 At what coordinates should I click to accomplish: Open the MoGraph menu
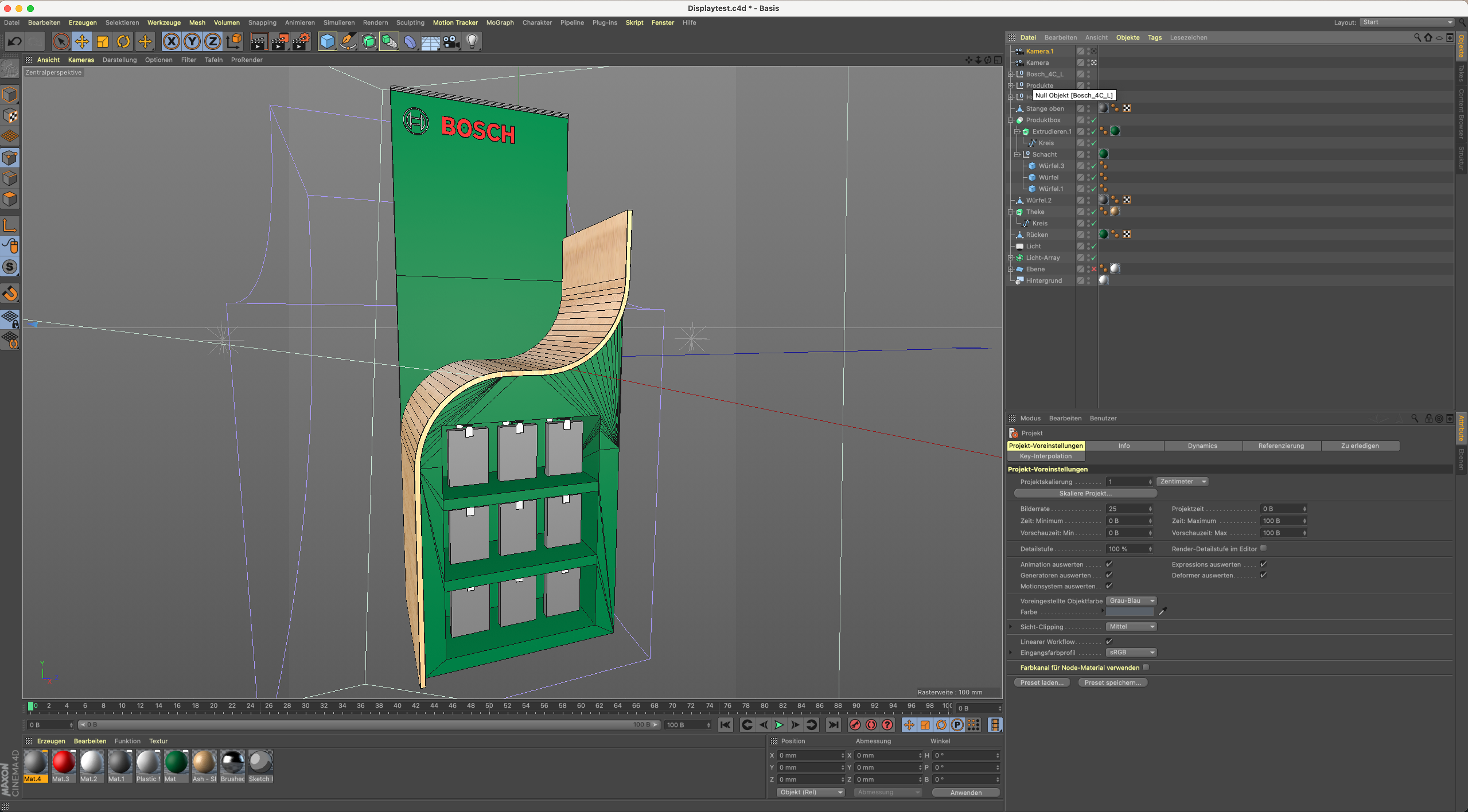(499, 23)
